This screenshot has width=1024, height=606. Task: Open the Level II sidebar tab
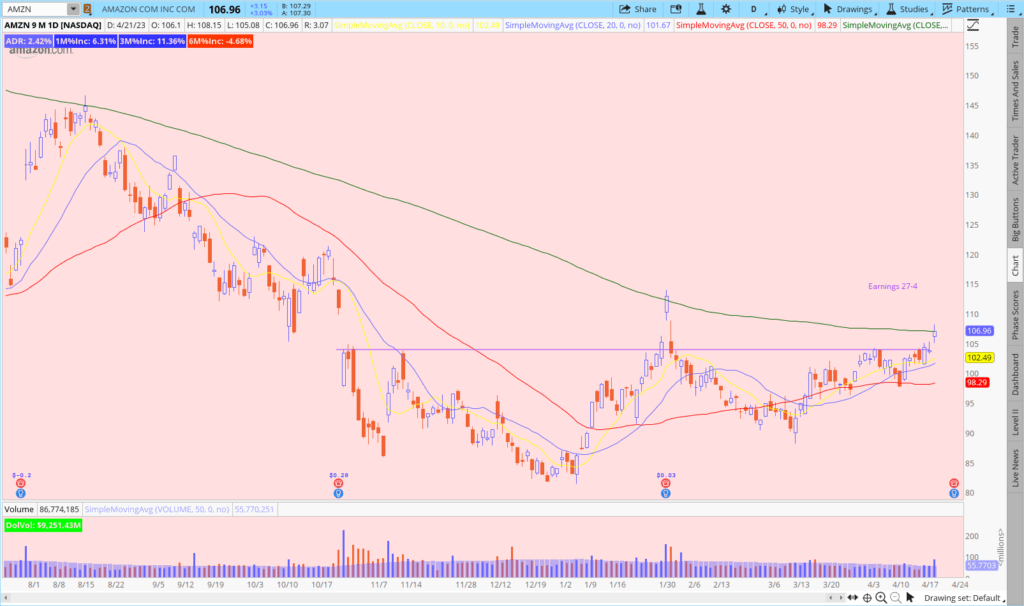1016,422
